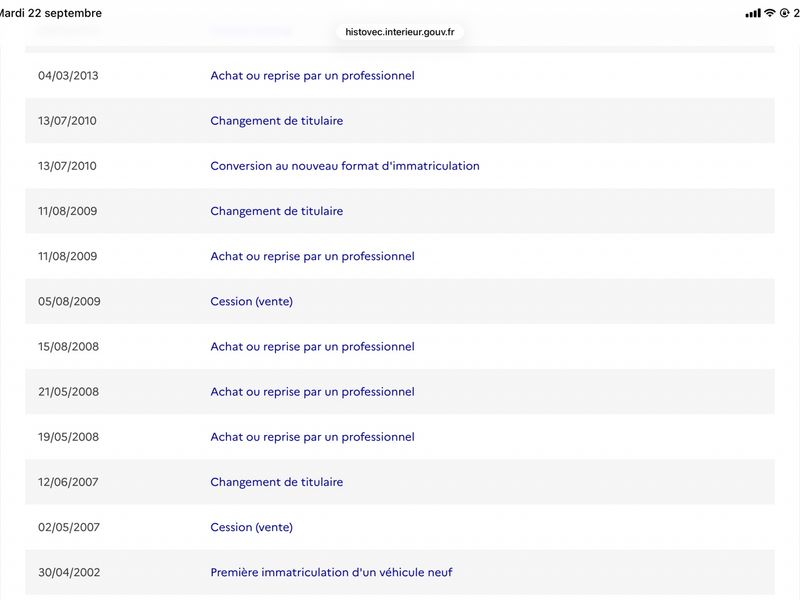
Task: Select Cession (vente) dated 05/08/2009
Action: click(252, 302)
